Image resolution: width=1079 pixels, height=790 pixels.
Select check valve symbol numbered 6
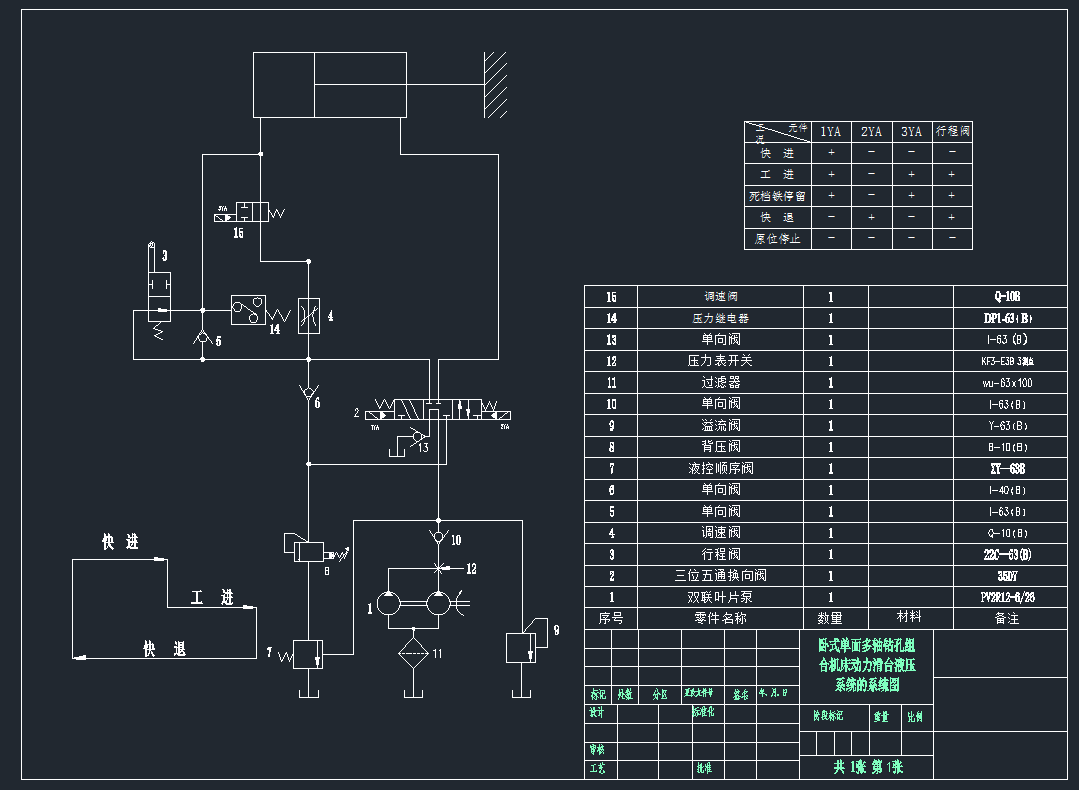(308, 394)
